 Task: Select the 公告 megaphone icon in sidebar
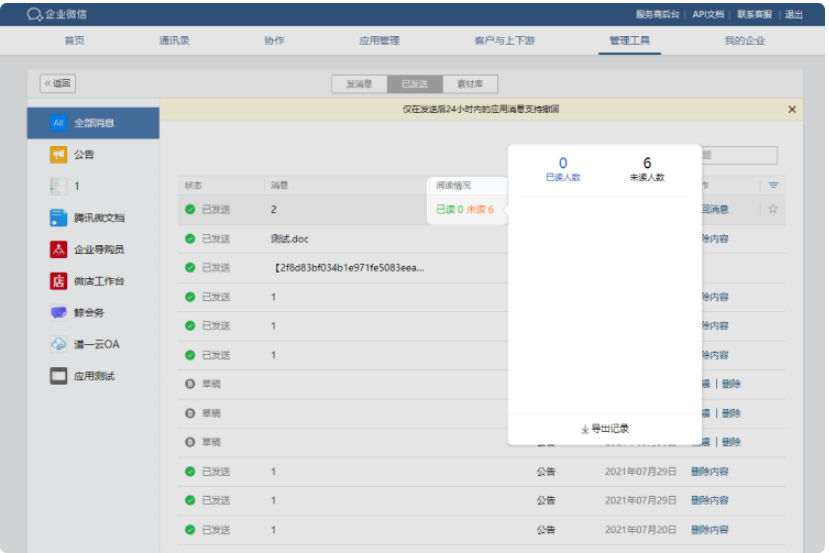(58, 155)
